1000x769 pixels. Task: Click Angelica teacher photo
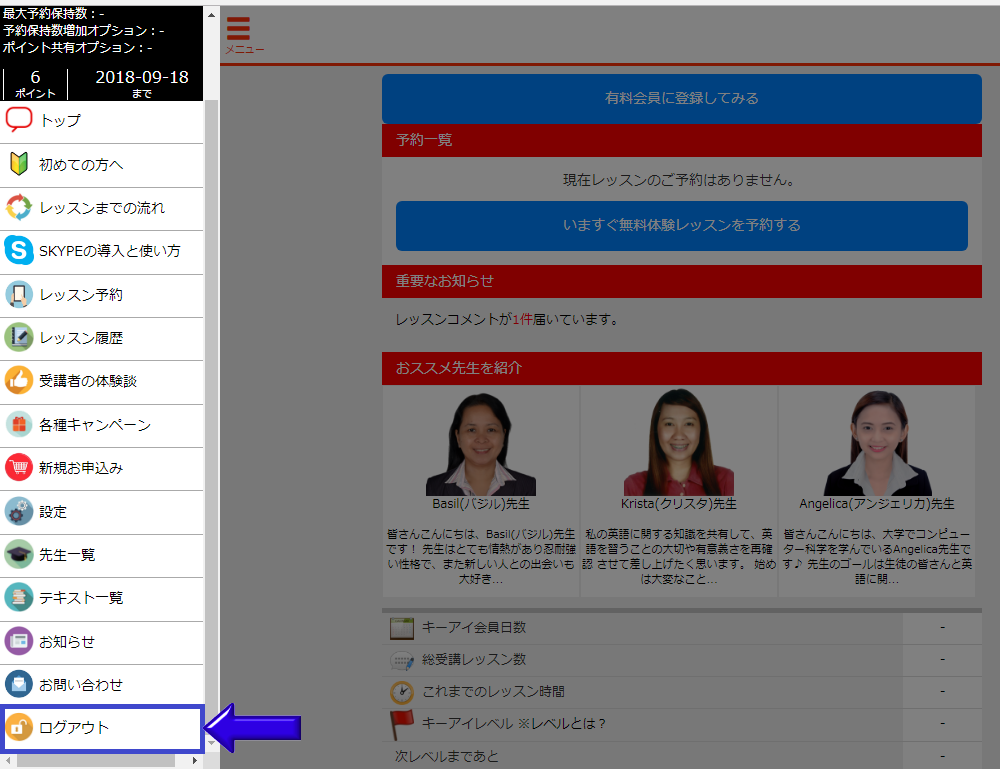point(878,443)
